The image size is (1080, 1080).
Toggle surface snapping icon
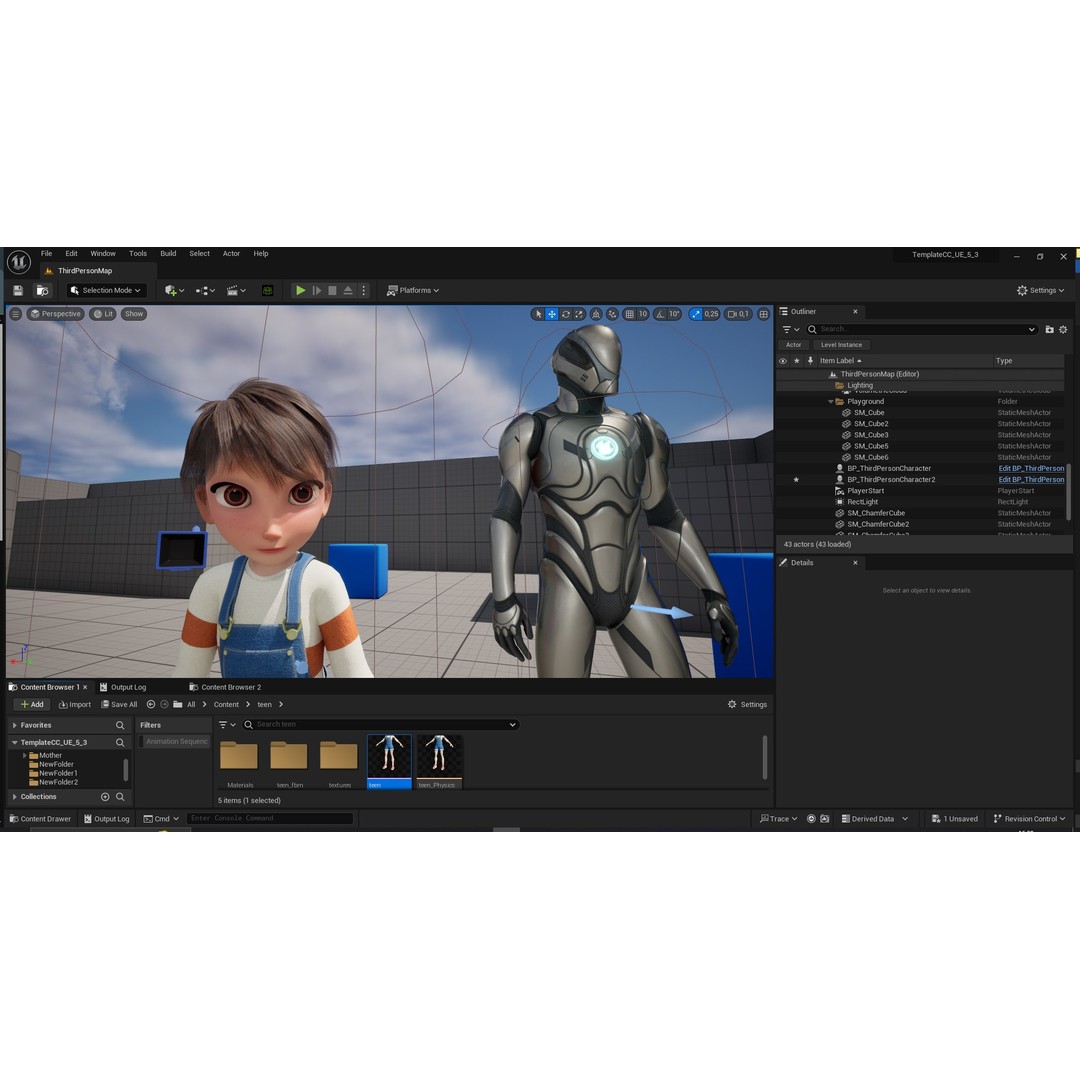(612, 314)
